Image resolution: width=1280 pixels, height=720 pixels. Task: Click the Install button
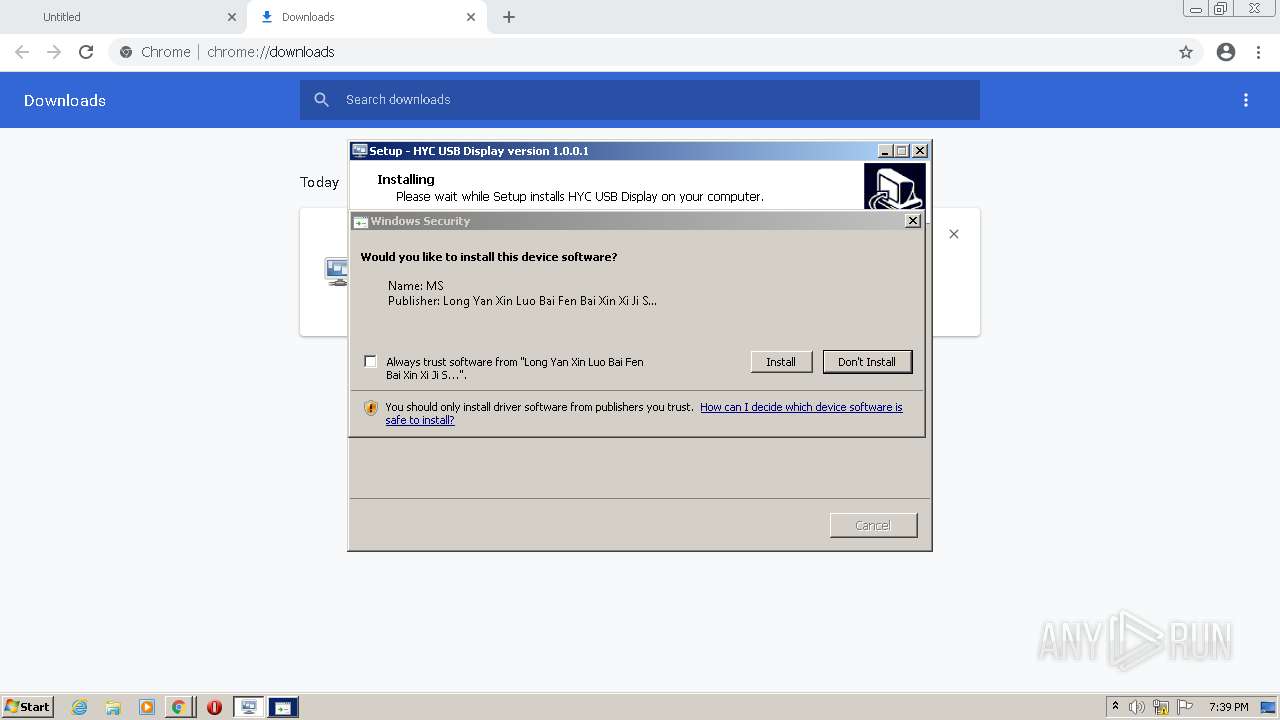[781, 362]
